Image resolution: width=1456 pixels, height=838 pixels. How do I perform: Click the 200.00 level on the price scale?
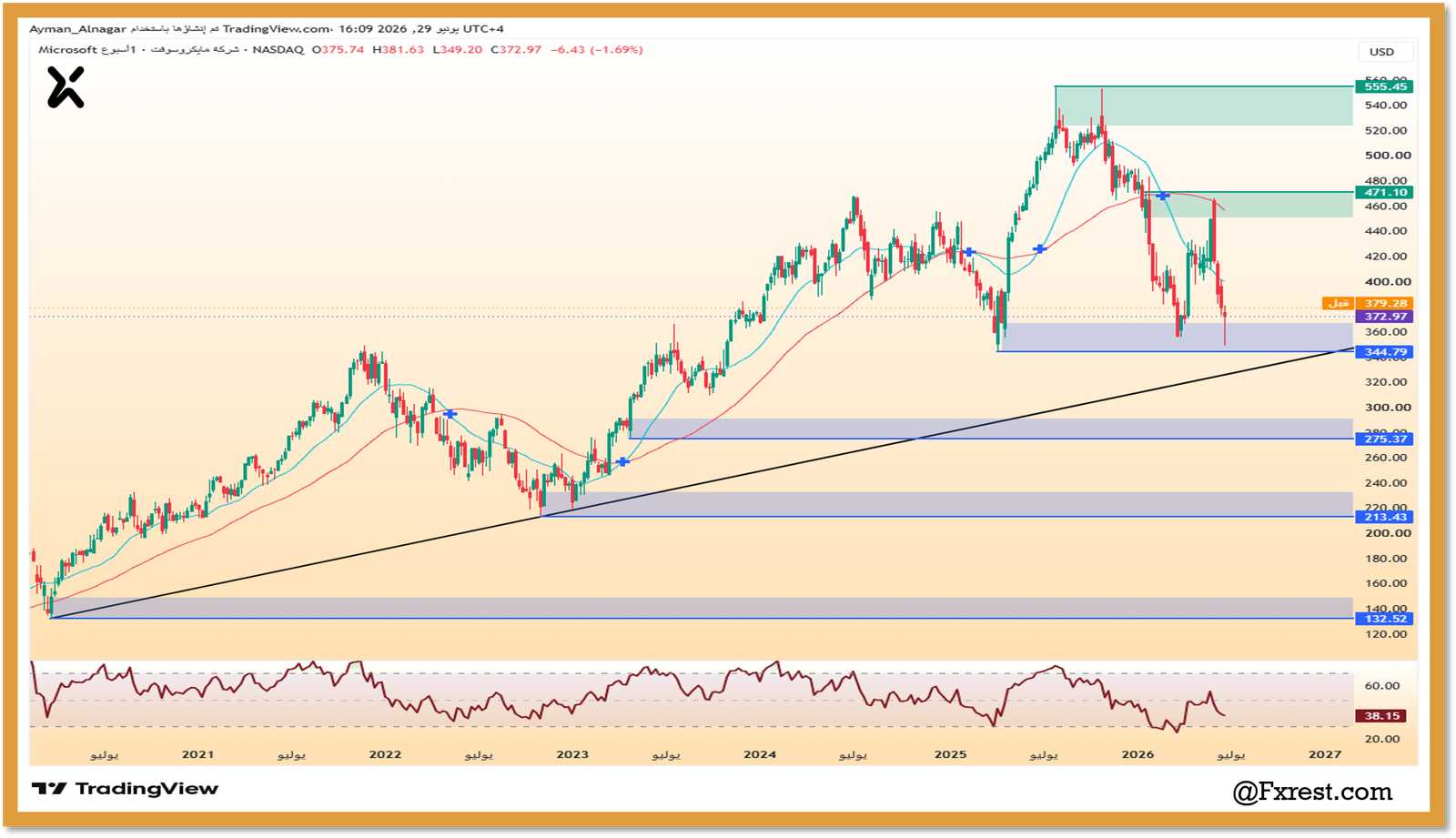(x=1388, y=533)
